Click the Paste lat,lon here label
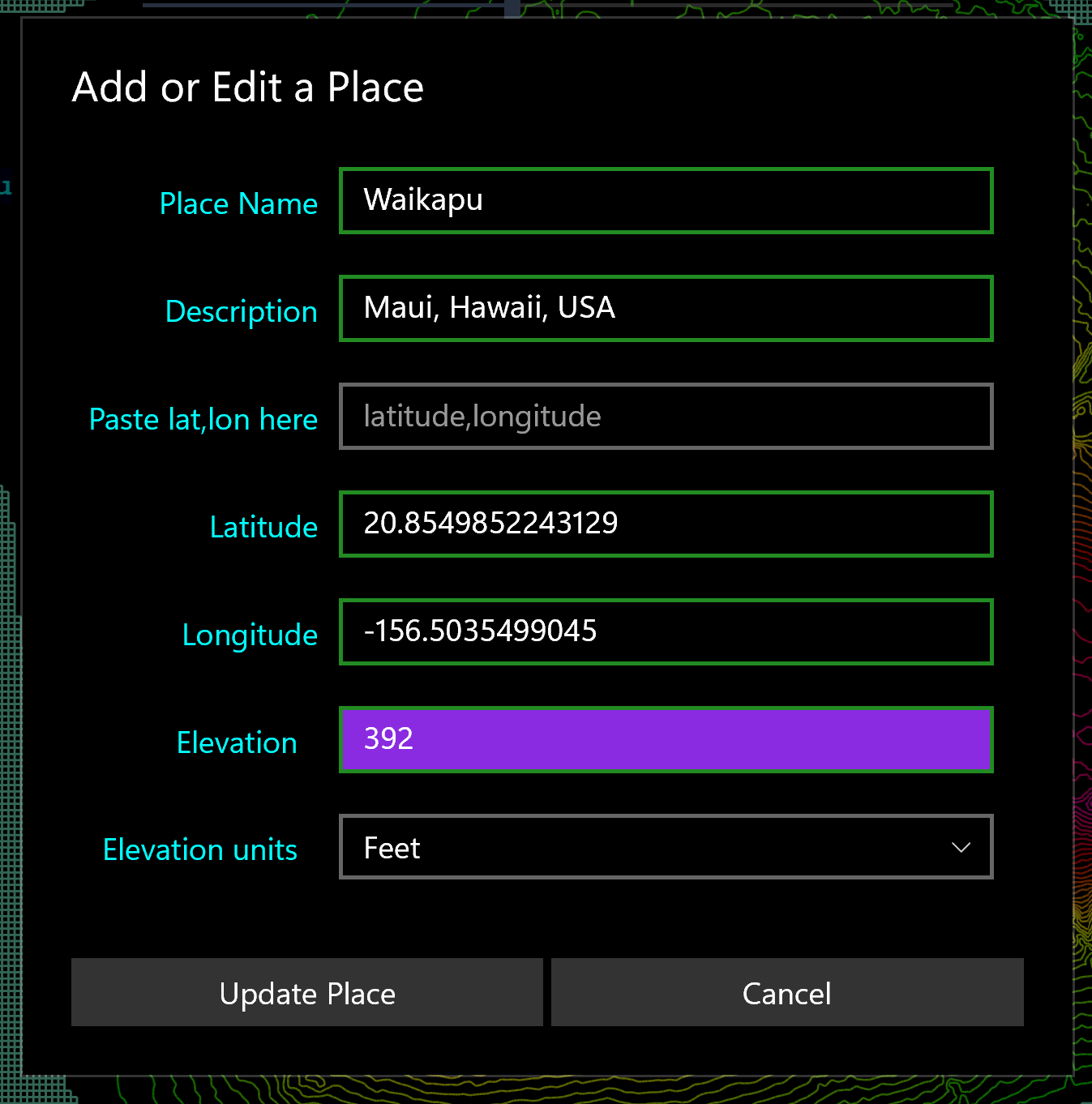Screen dimensions: 1092x1104 203,420
